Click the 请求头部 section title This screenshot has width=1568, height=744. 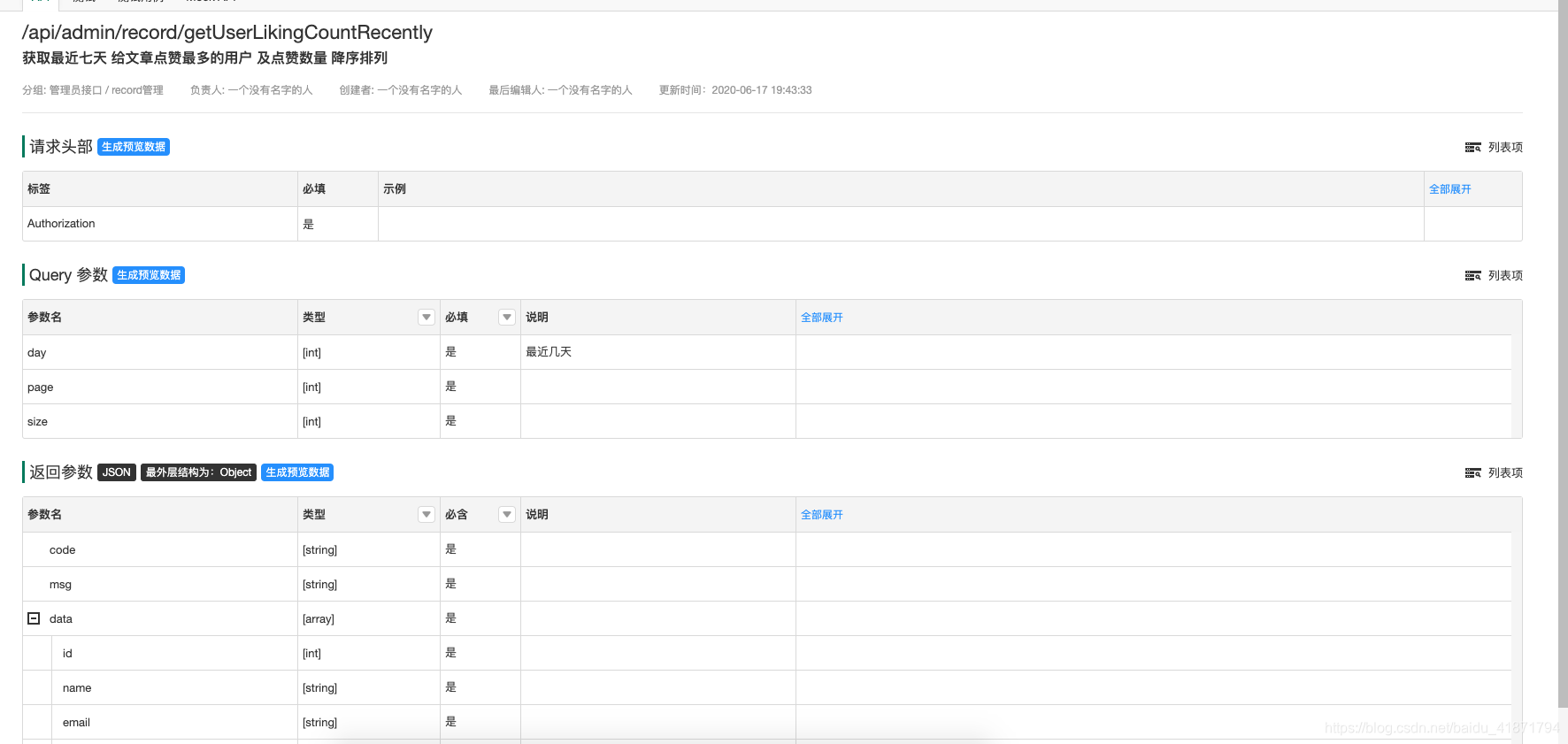click(x=61, y=147)
